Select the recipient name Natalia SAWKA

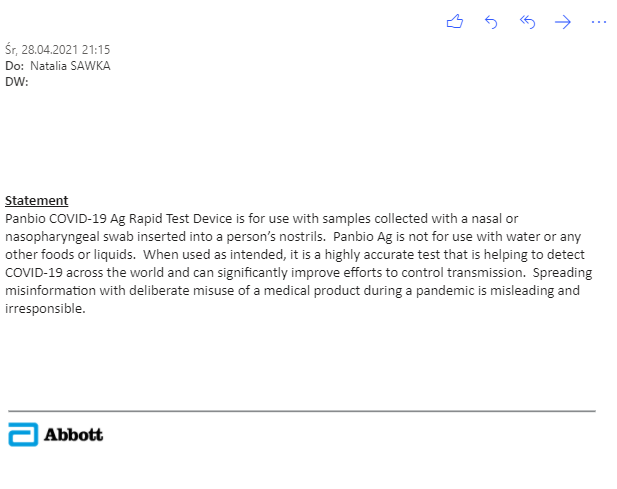[70, 66]
